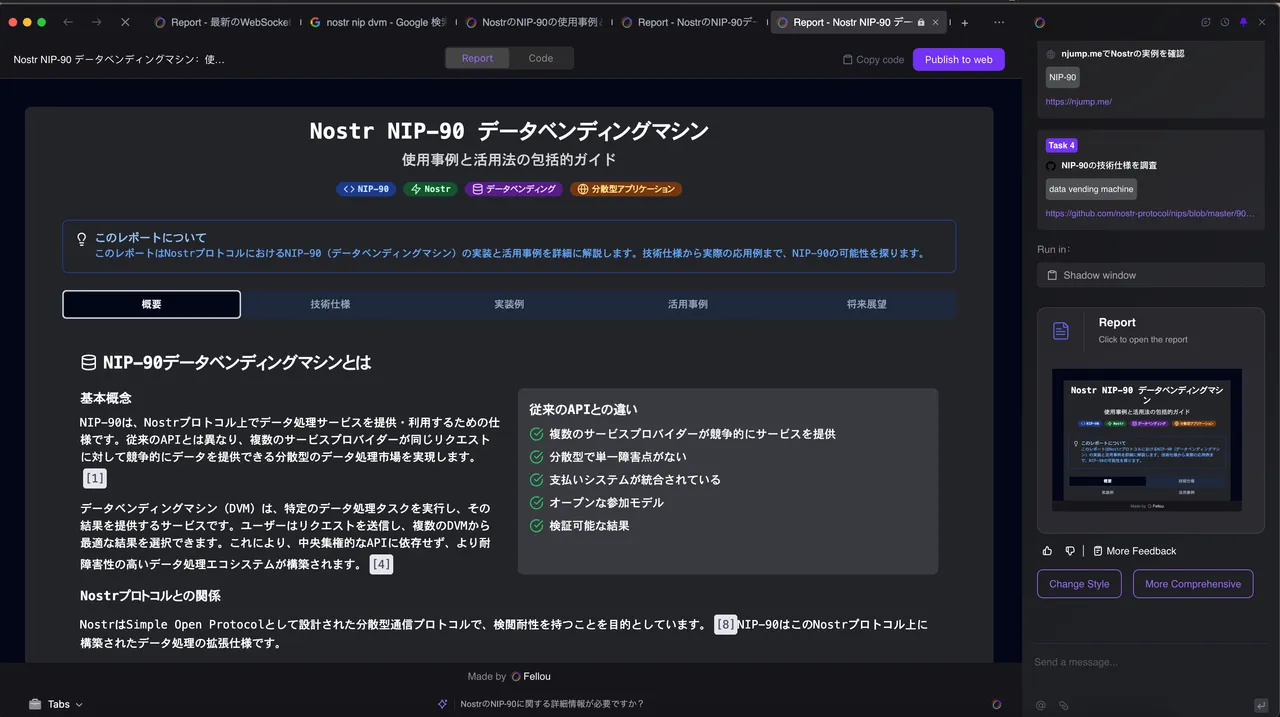Click Publish to web button
Viewport: 1280px width, 717px height.
point(958,59)
